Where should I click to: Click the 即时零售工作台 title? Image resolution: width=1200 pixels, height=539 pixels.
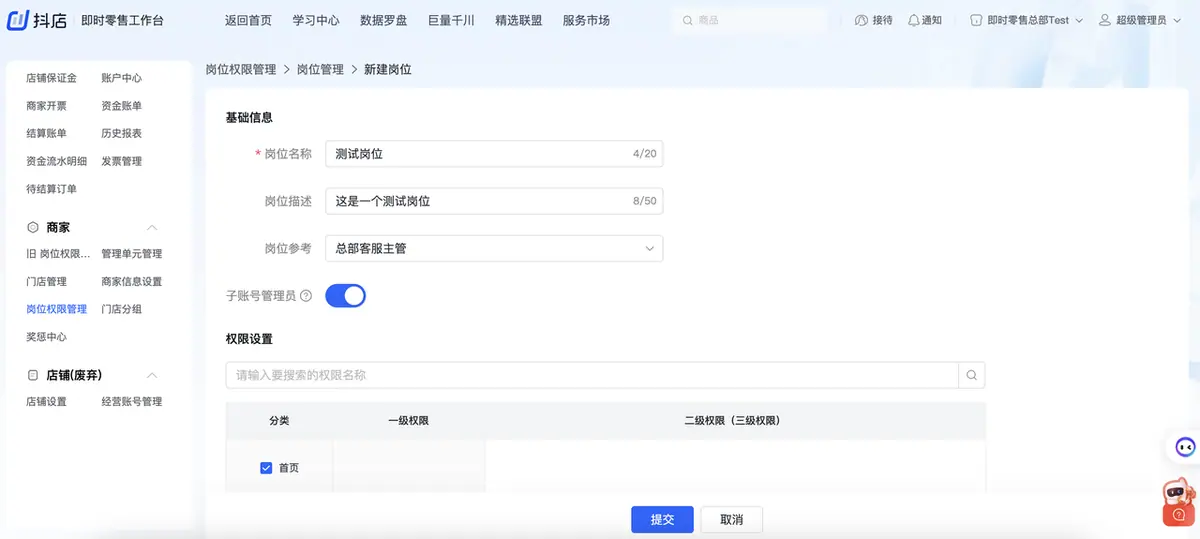pyautogui.click(x=122, y=20)
